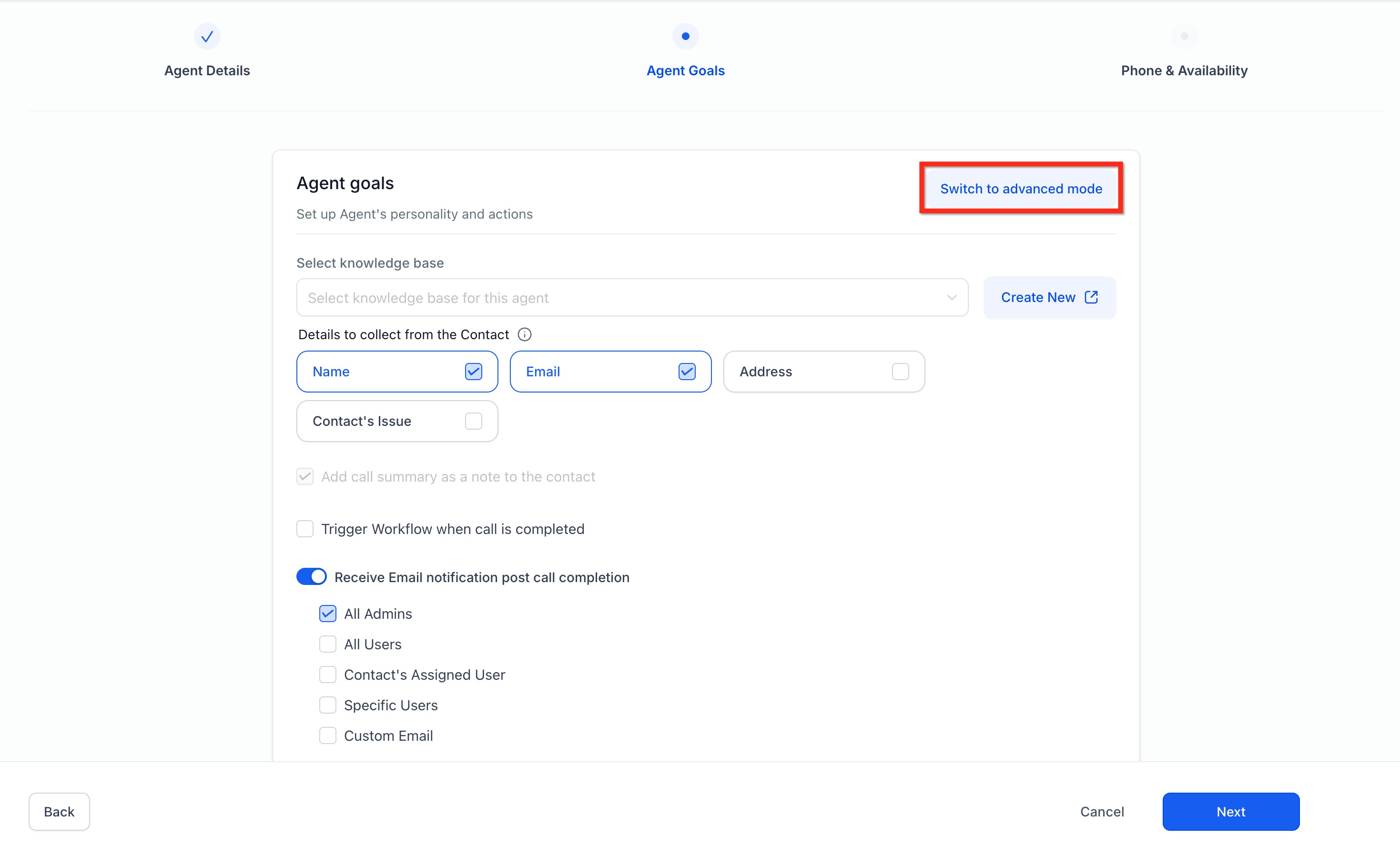Uncheck the Name detail checkbox
The height and width of the screenshot is (846, 1400).
tap(473, 372)
